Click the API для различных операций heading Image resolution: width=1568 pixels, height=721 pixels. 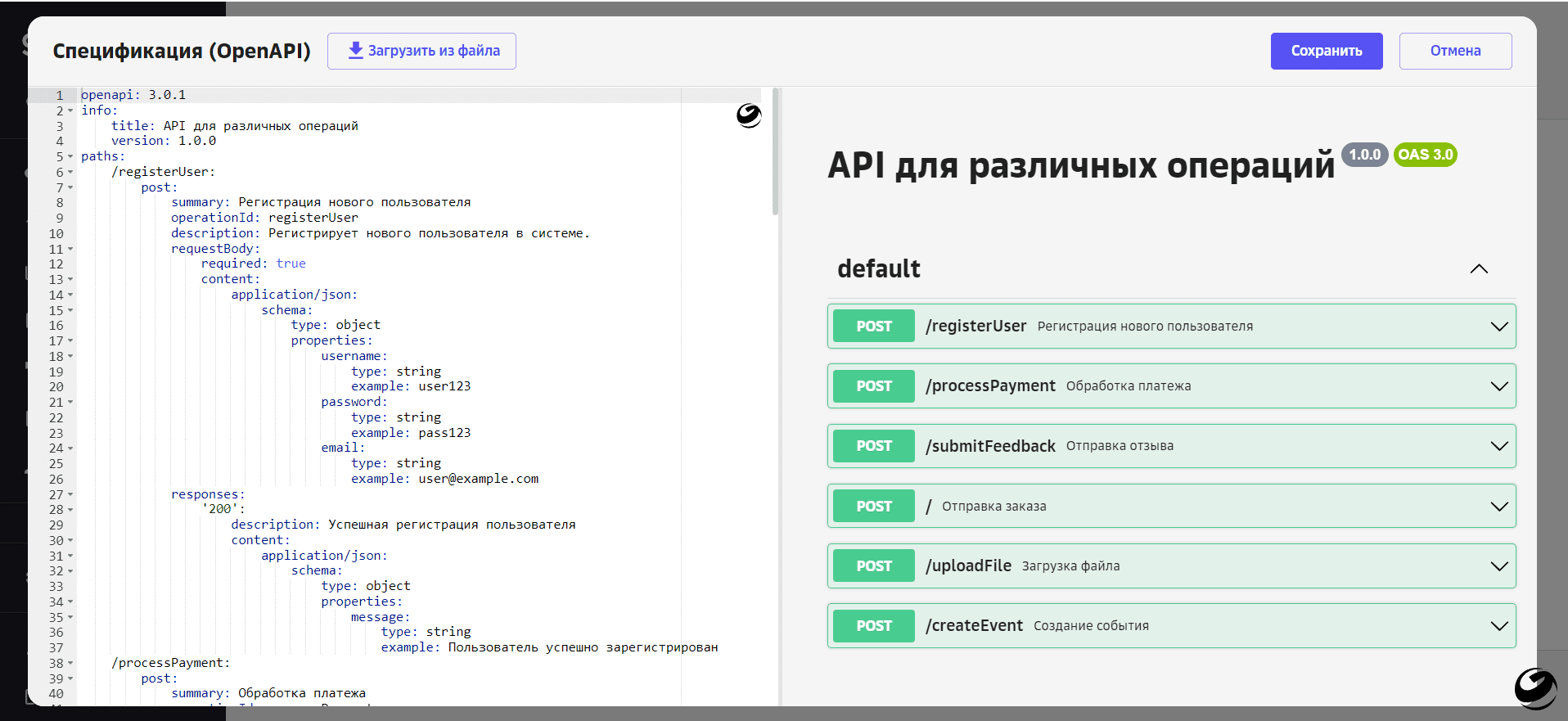click(x=1081, y=165)
